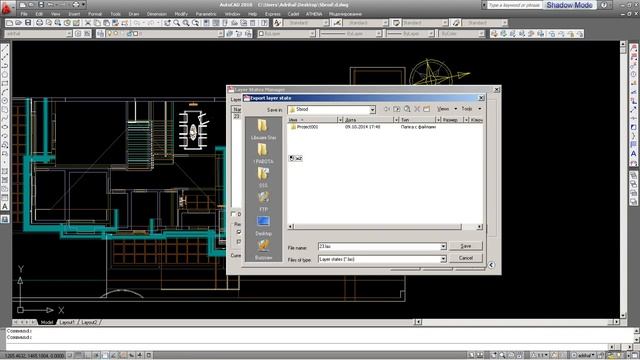Click the New drawing icon in toolbar
Viewport: 640px width, 360px height.
tap(9, 23)
